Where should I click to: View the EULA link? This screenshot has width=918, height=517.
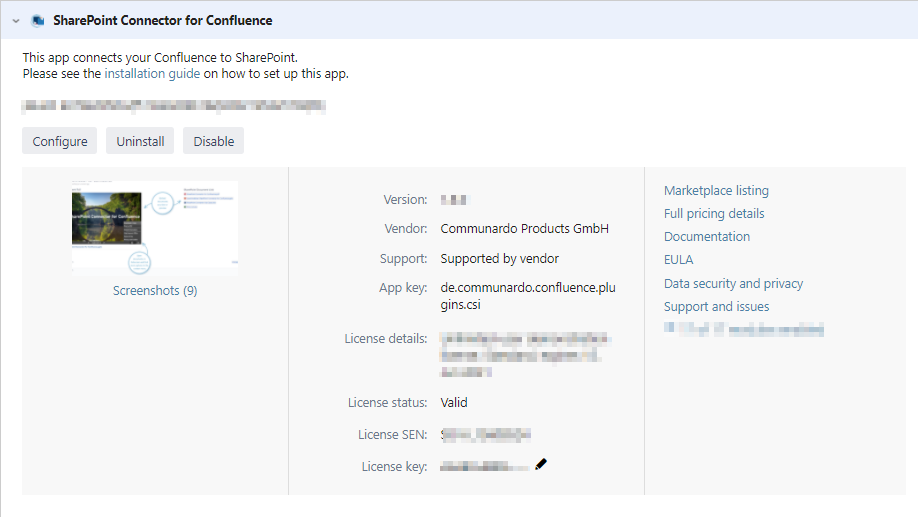[678, 259]
